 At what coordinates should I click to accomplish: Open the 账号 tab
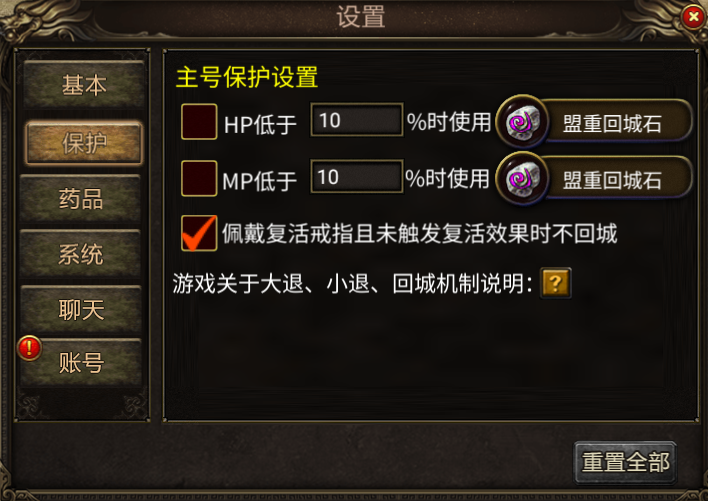(81, 362)
